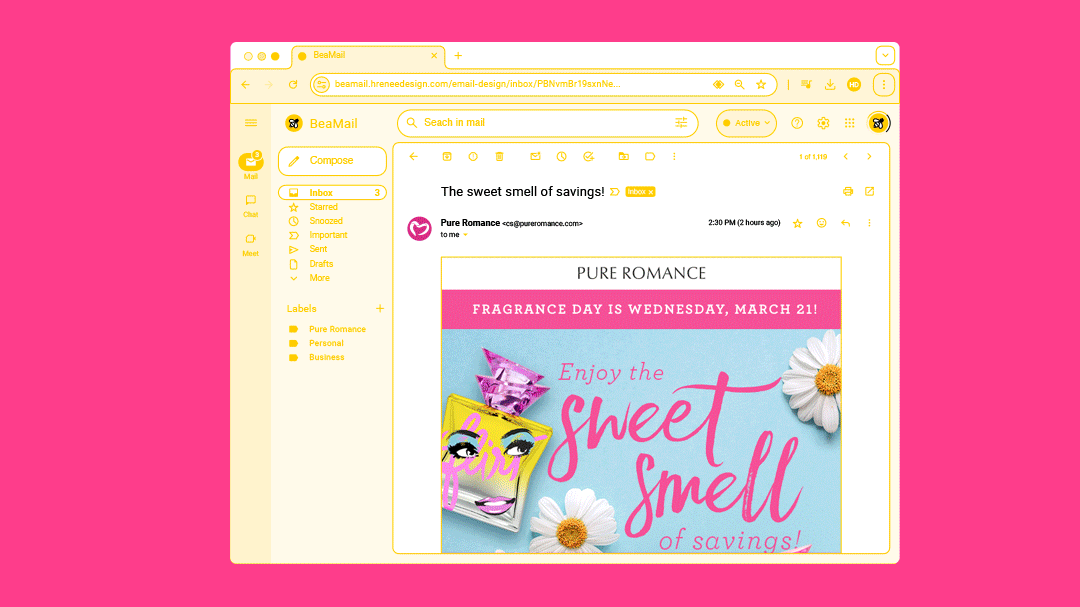Open the Drafts folder

[321, 264]
